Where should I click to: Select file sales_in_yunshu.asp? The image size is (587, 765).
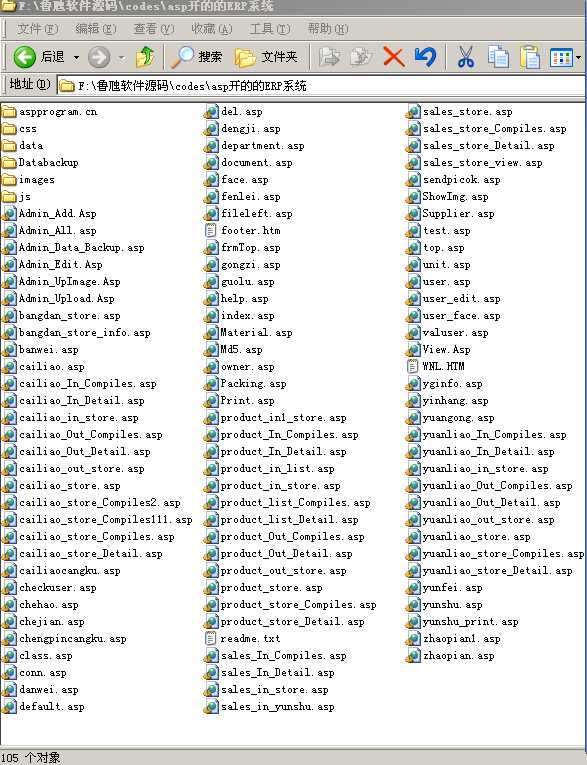point(269,706)
